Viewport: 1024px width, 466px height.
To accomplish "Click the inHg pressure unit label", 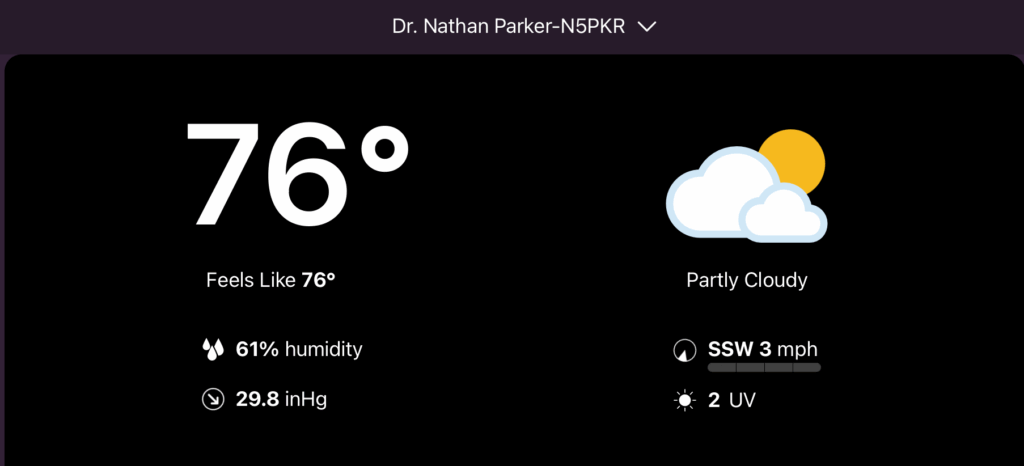I will point(304,400).
